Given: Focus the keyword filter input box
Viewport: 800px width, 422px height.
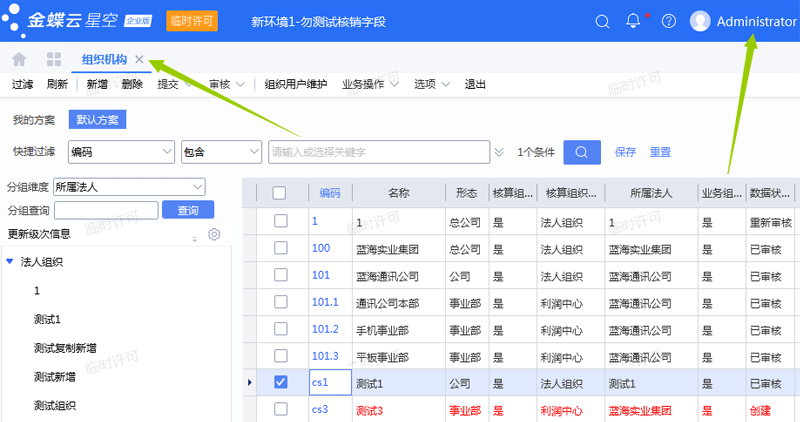Looking at the screenshot, I should click(379, 152).
